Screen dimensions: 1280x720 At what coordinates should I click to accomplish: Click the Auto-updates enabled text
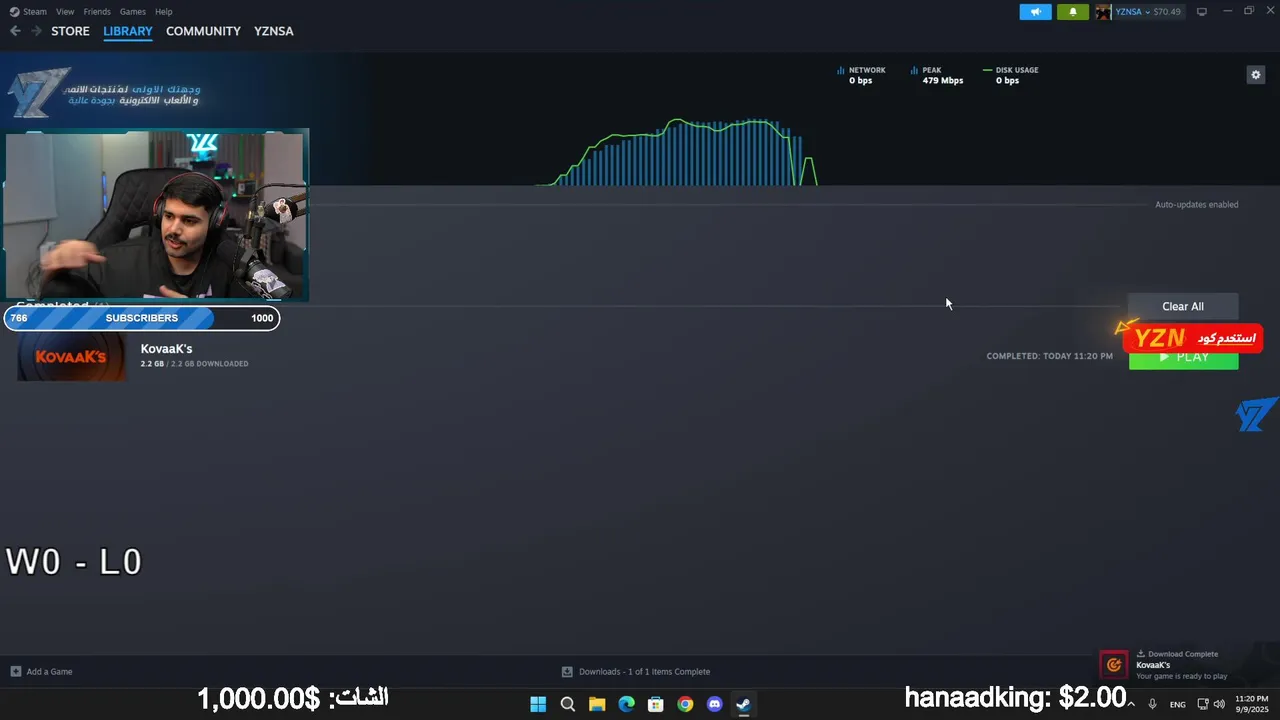click(1197, 205)
